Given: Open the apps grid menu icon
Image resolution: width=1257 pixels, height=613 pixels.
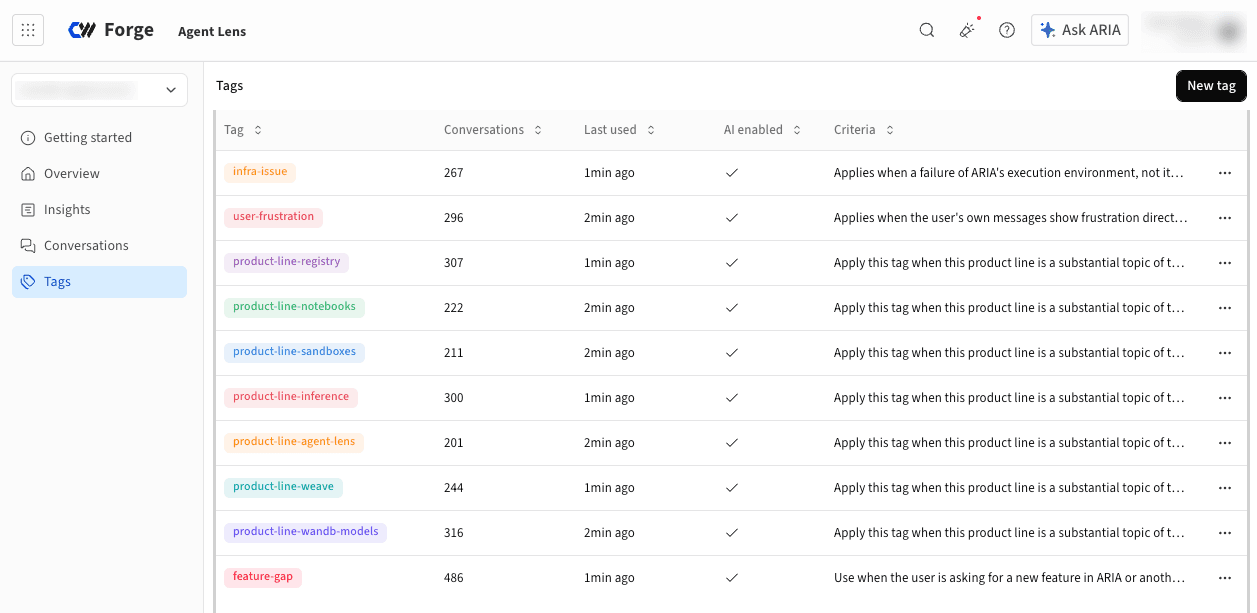Looking at the screenshot, I should [x=28, y=30].
